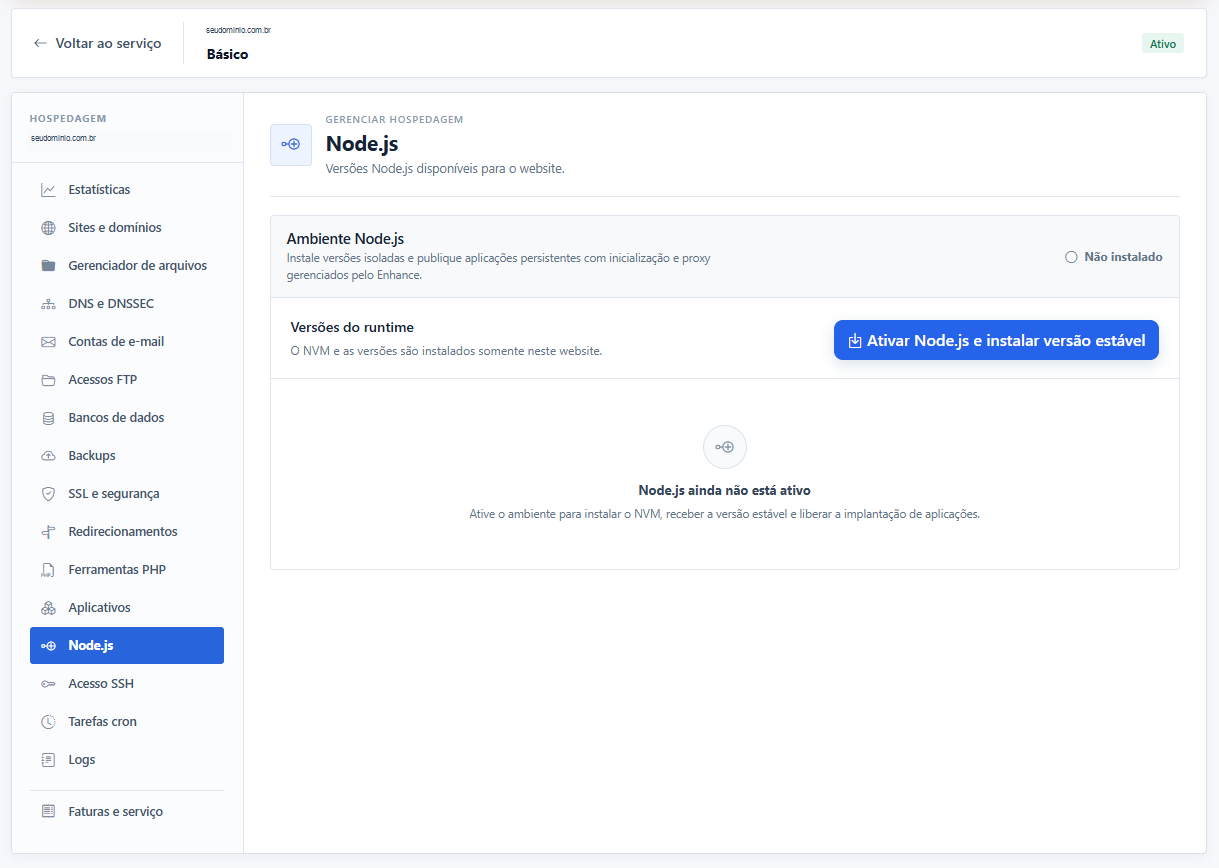Image resolution: width=1219 pixels, height=868 pixels.
Task: Click 'Node.js ainda não está ativo' message
Action: click(x=725, y=491)
